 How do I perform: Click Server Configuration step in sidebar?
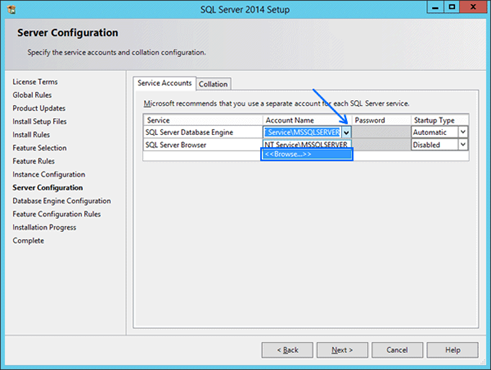(x=48, y=188)
